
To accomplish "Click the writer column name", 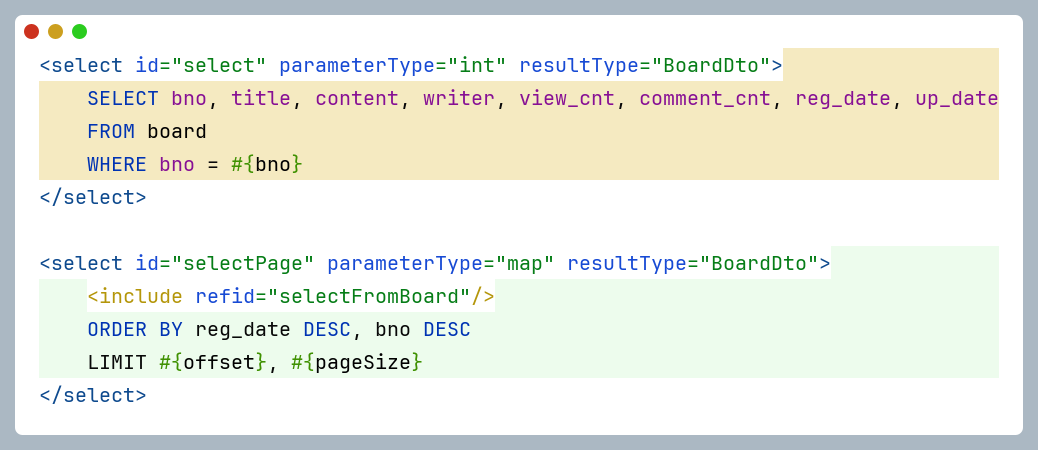I will click(x=459, y=99).
